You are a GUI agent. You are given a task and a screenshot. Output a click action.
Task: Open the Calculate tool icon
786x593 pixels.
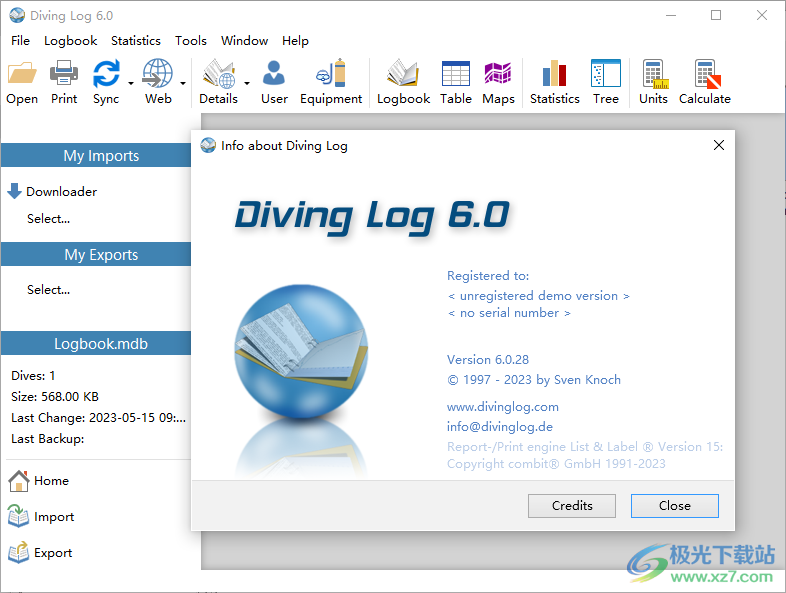707,74
